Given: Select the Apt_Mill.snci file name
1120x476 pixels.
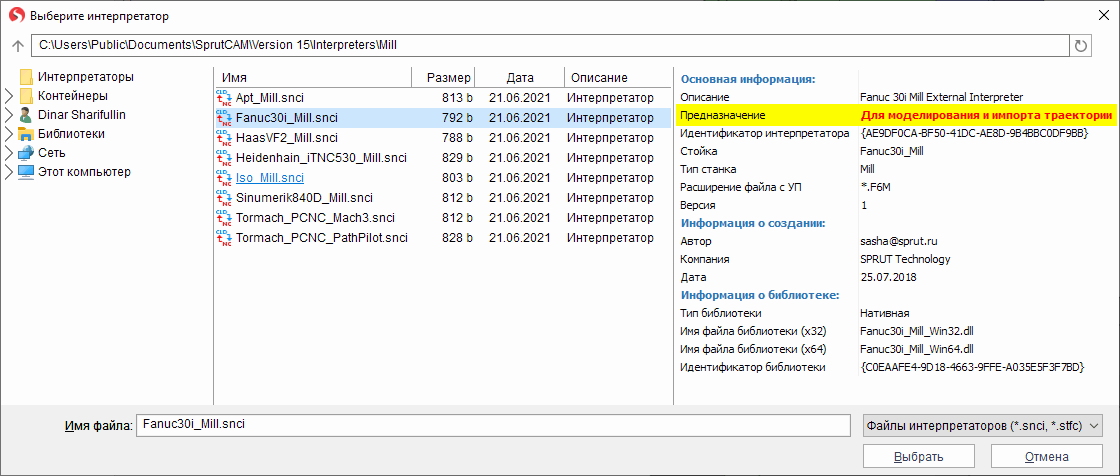Looking at the screenshot, I should pos(270,98).
